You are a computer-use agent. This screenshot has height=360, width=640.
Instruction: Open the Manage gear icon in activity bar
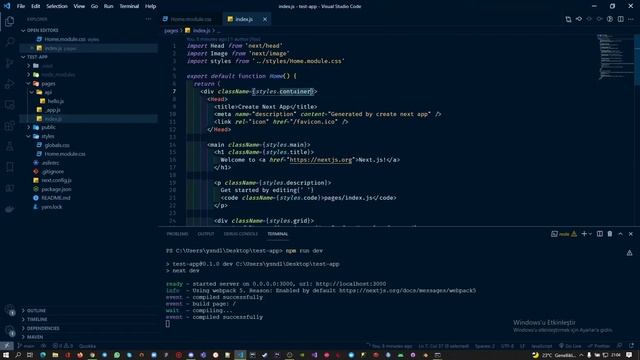(x=9, y=331)
